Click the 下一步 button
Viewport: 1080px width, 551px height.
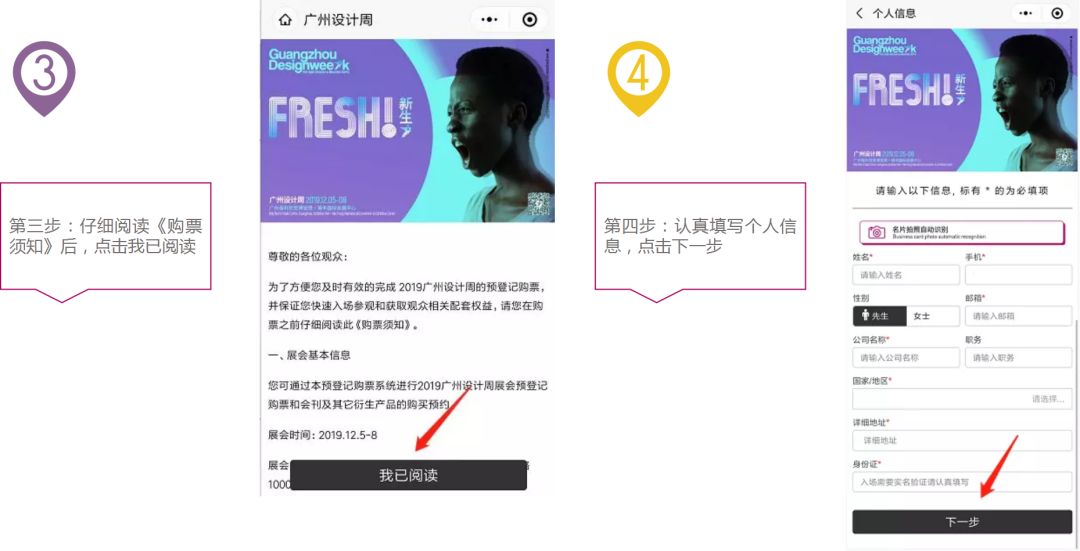point(962,522)
